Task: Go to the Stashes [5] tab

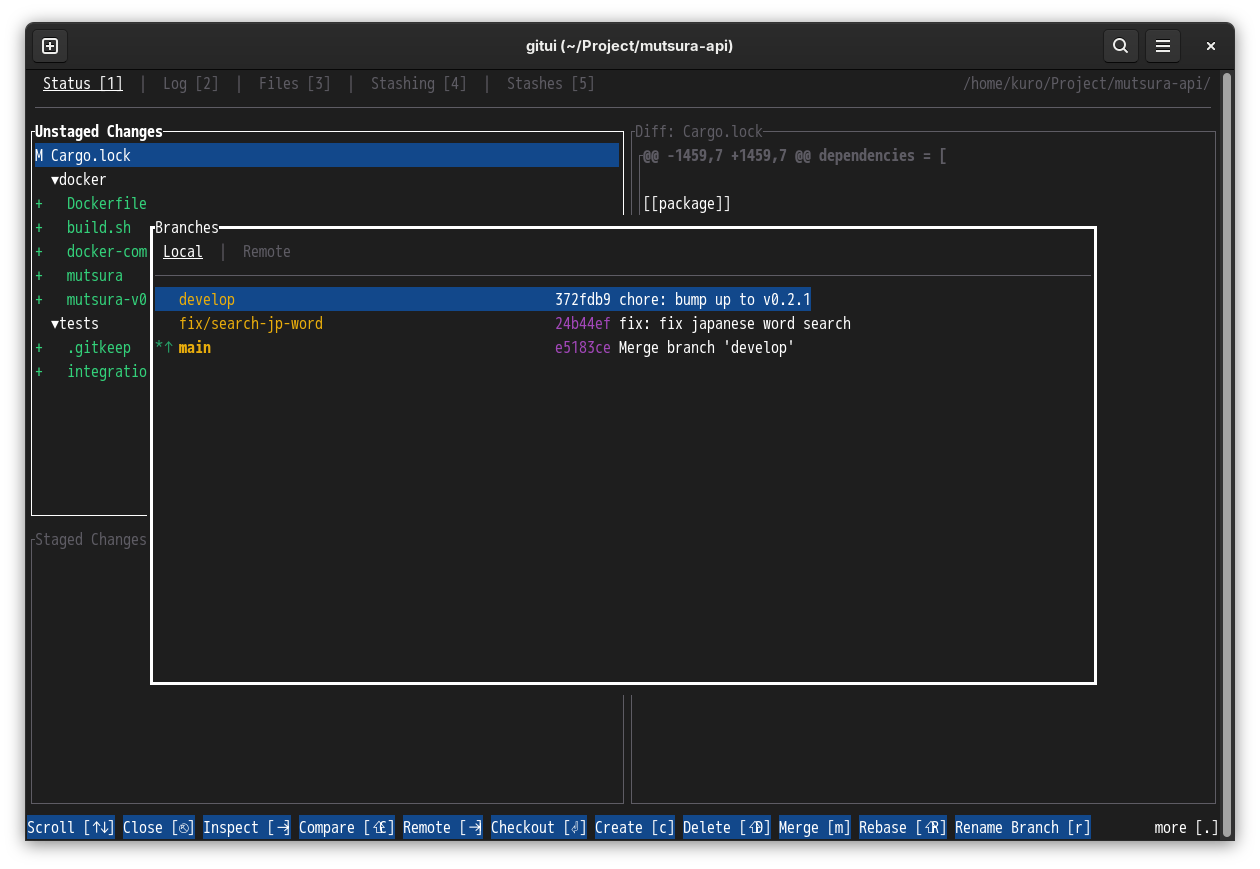Action: click(551, 84)
